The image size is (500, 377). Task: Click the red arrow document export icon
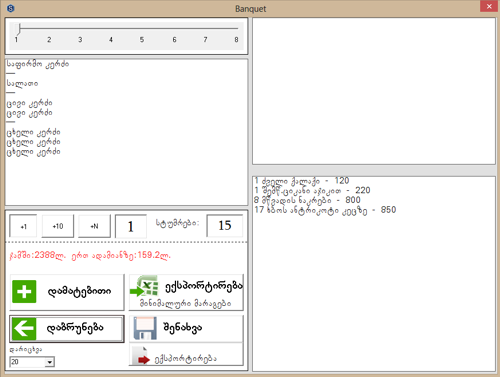pyautogui.click(x=141, y=356)
